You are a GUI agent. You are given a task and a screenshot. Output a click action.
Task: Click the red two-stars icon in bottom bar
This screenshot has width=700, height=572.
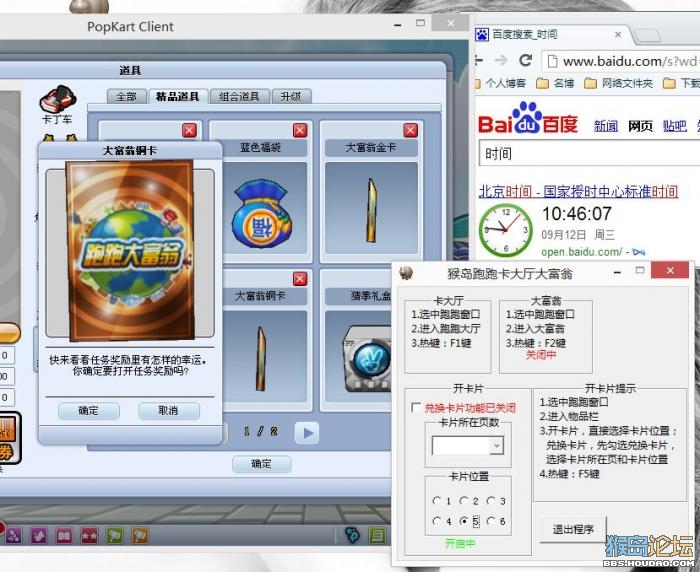click(x=89, y=535)
